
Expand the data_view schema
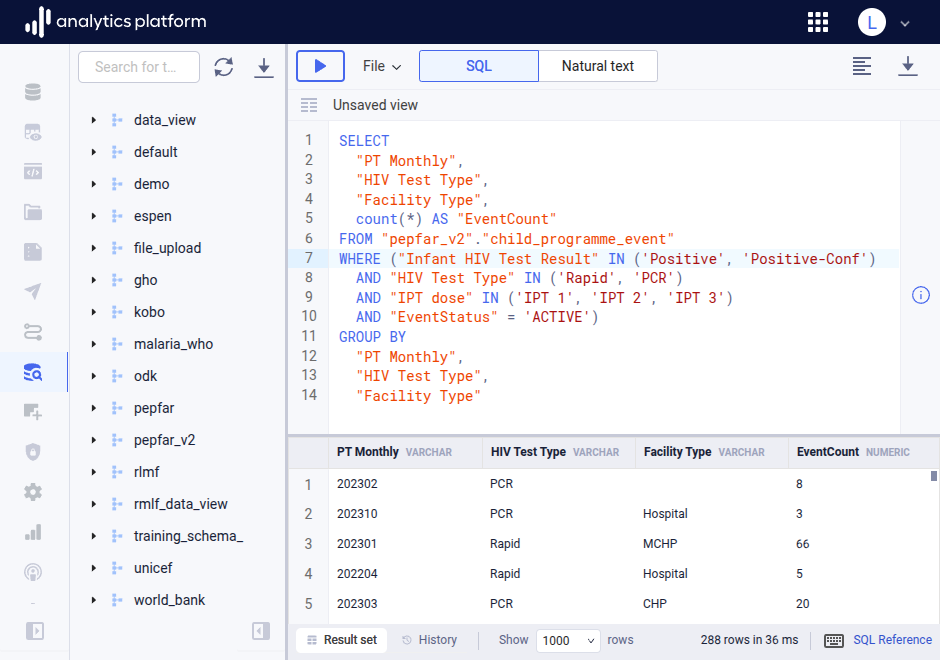(94, 120)
